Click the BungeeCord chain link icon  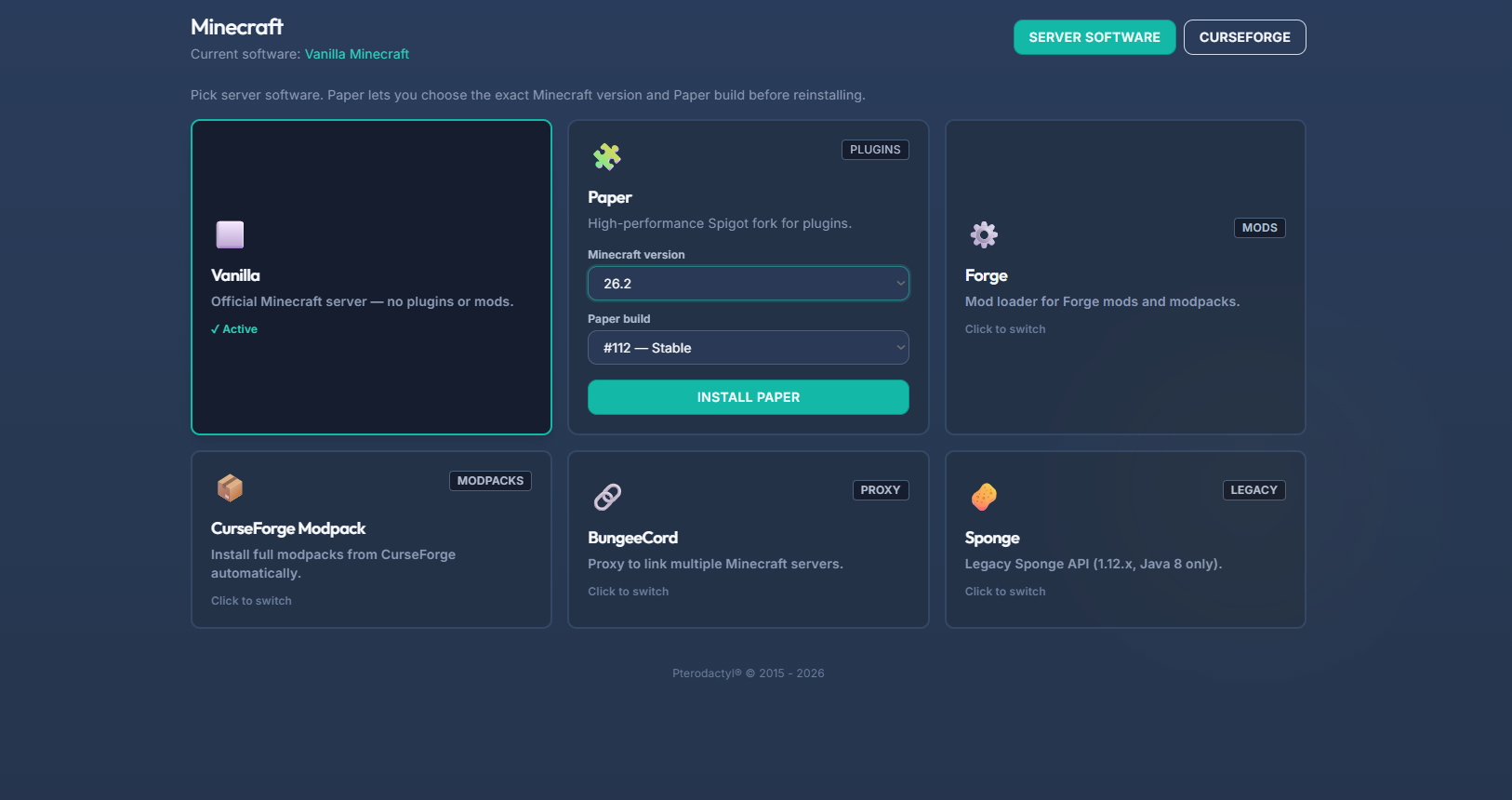pyautogui.click(x=607, y=497)
